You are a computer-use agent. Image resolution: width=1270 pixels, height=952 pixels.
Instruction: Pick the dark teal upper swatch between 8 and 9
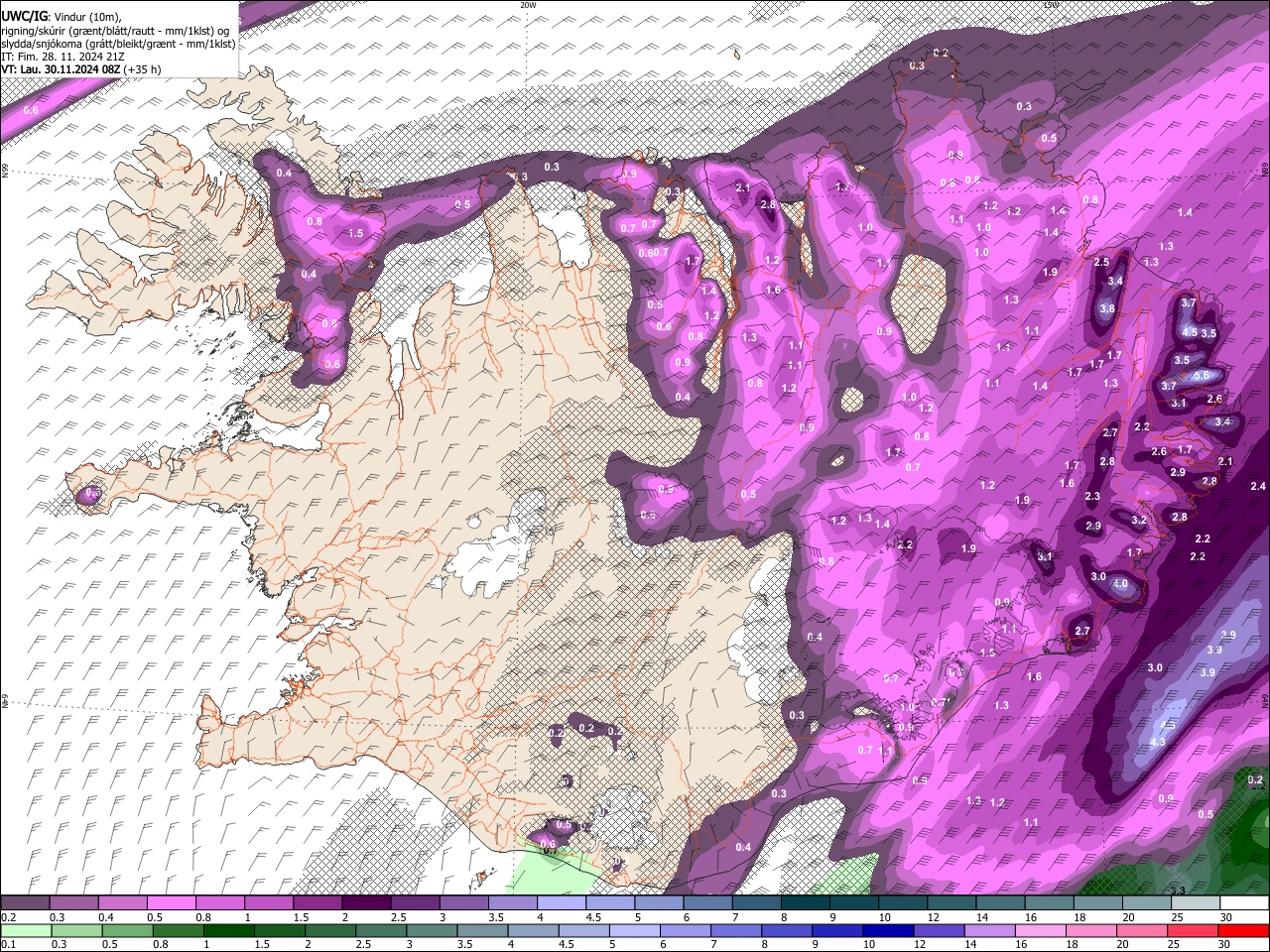[806, 903]
